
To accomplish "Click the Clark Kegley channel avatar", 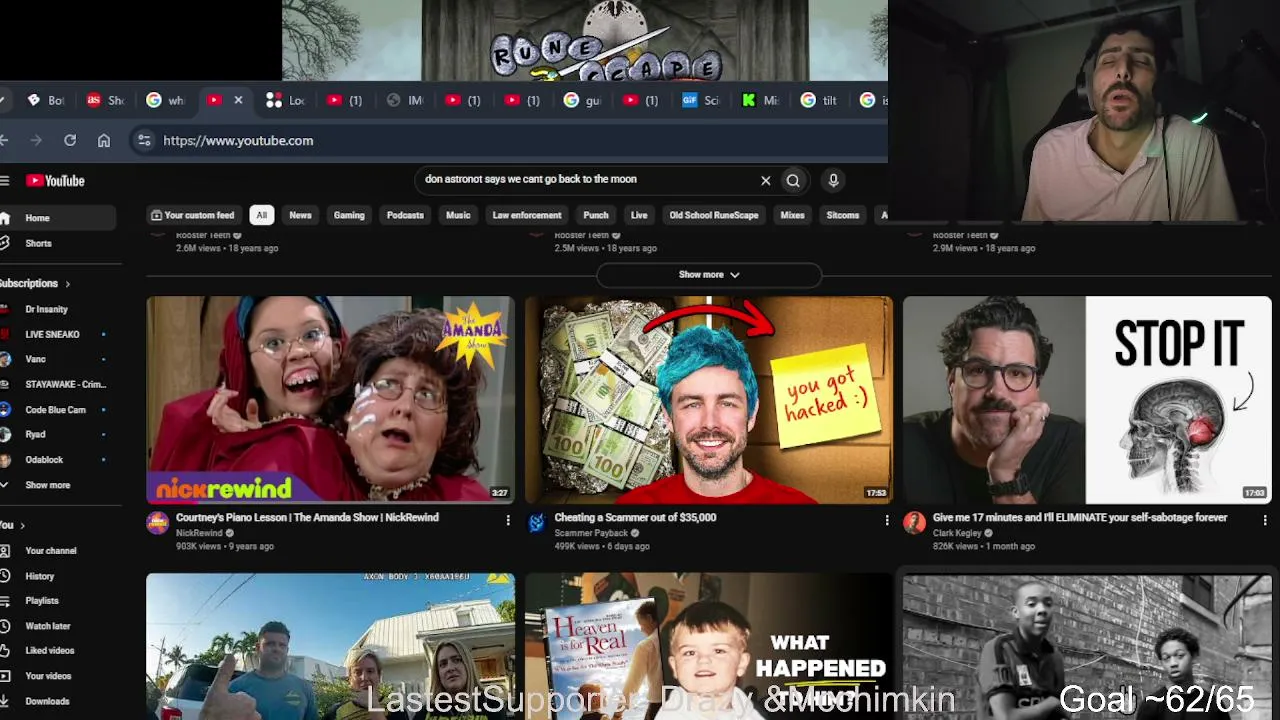I will click(914, 523).
